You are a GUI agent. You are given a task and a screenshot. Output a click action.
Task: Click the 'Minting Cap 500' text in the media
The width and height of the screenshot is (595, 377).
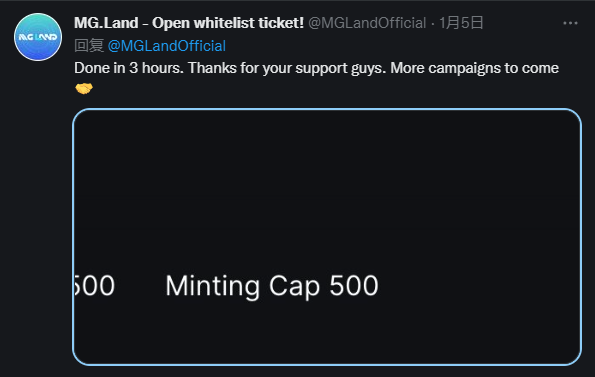pyautogui.click(x=272, y=286)
